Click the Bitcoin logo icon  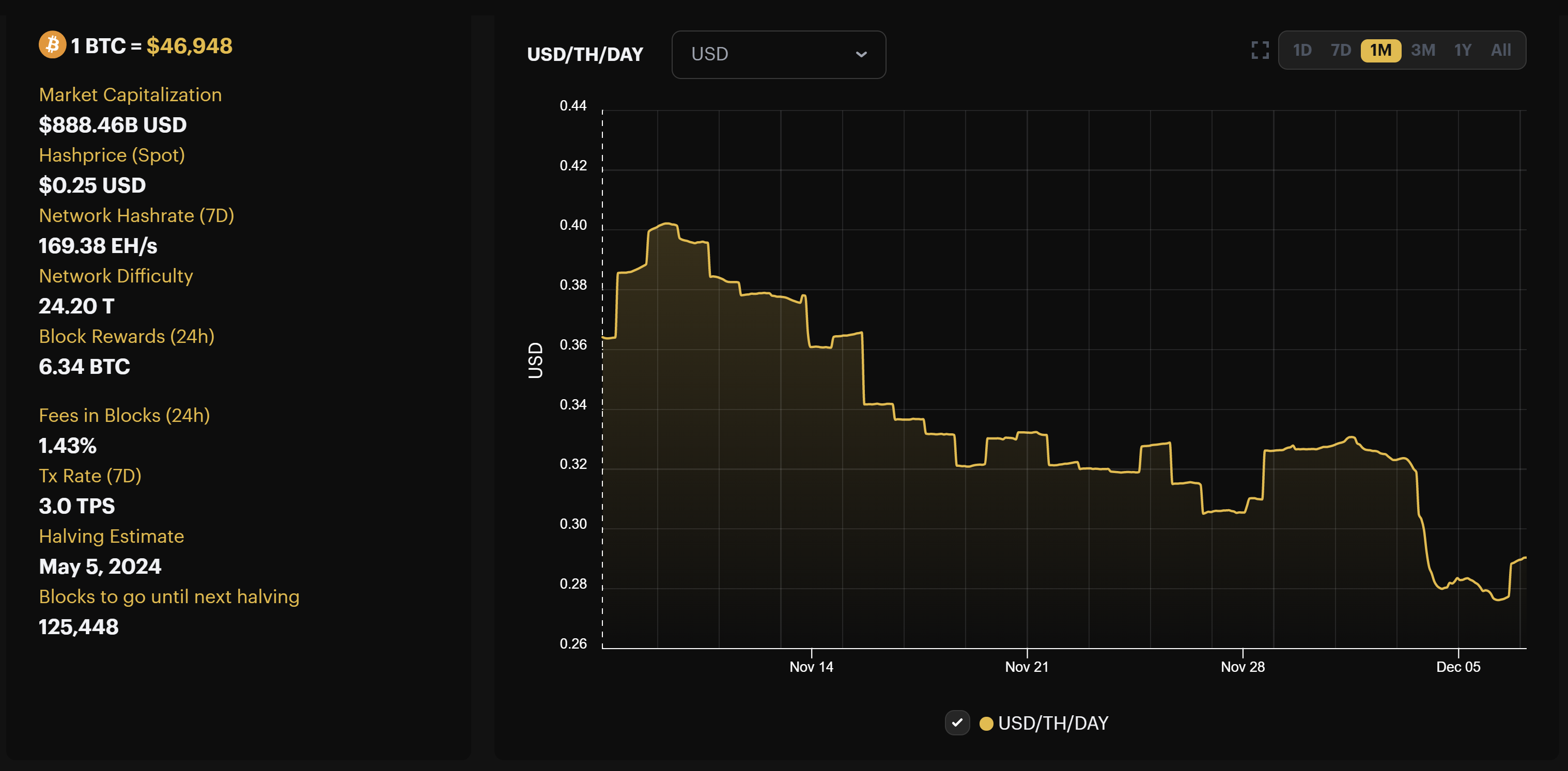[52, 44]
